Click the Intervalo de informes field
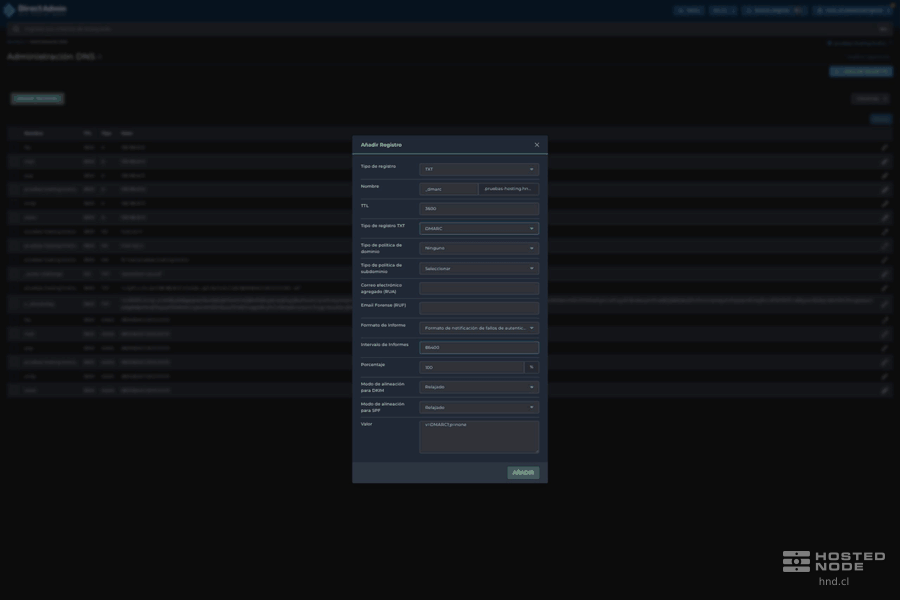 click(479, 347)
